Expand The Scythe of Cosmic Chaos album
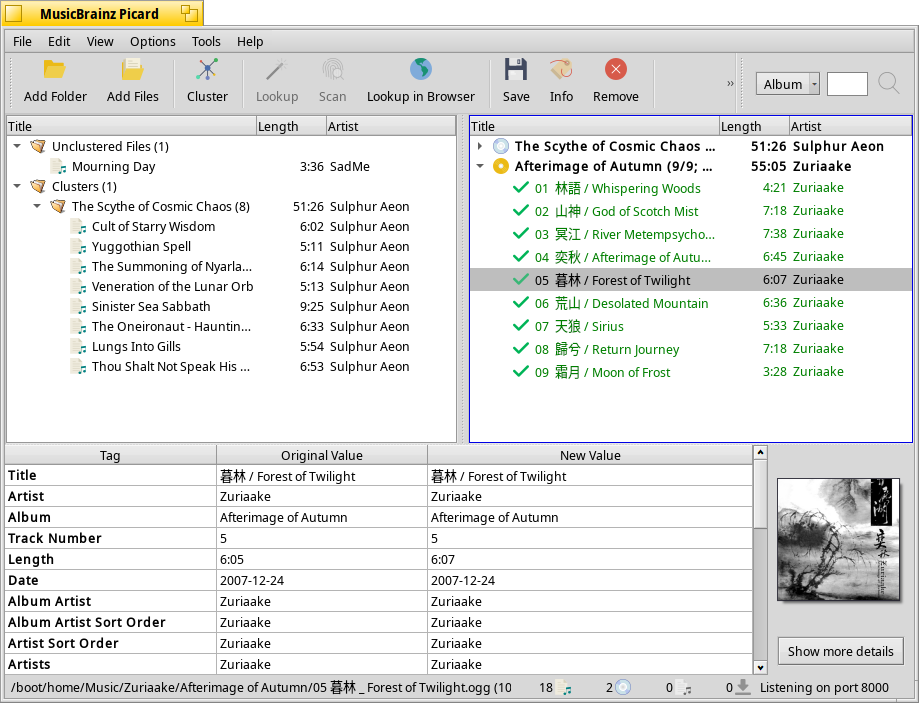This screenshot has height=703, width=919. coord(480,146)
